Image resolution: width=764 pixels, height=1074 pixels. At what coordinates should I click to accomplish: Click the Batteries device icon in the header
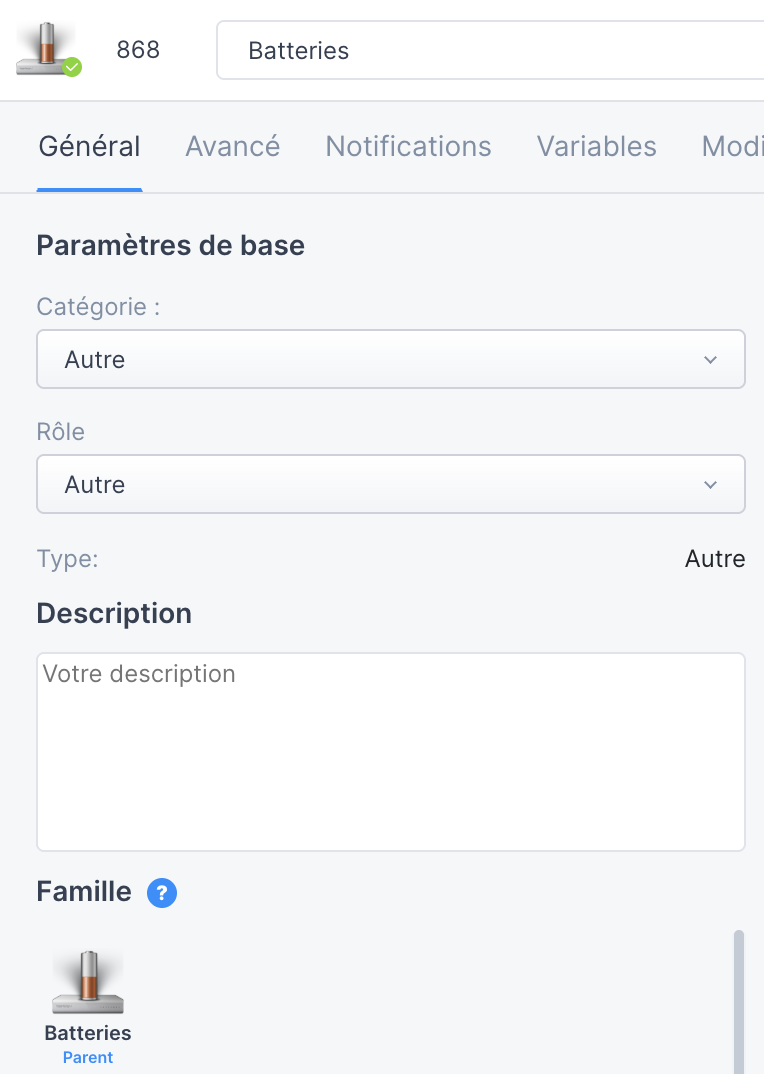pos(46,49)
